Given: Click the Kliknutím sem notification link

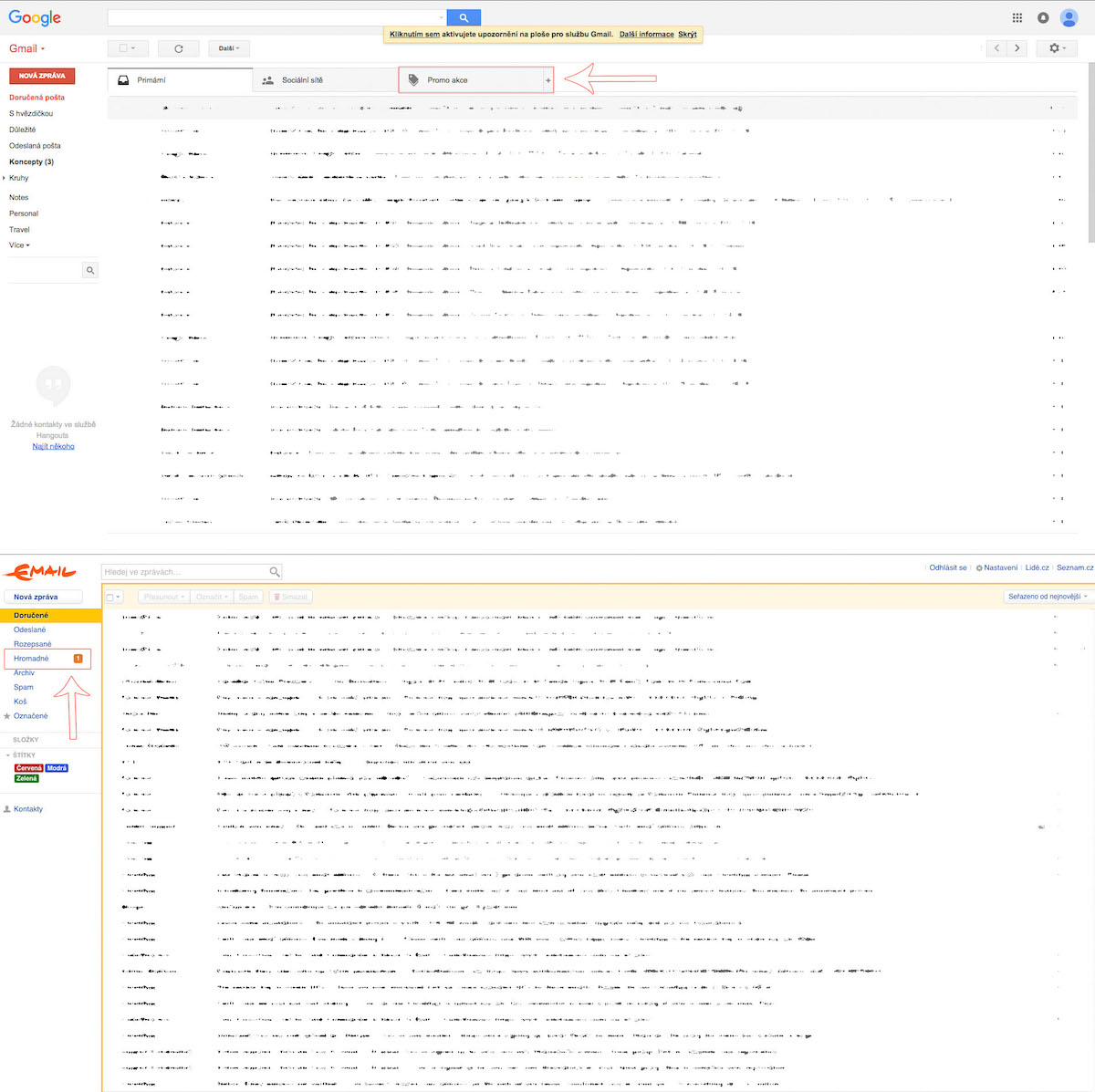Looking at the screenshot, I should point(414,35).
